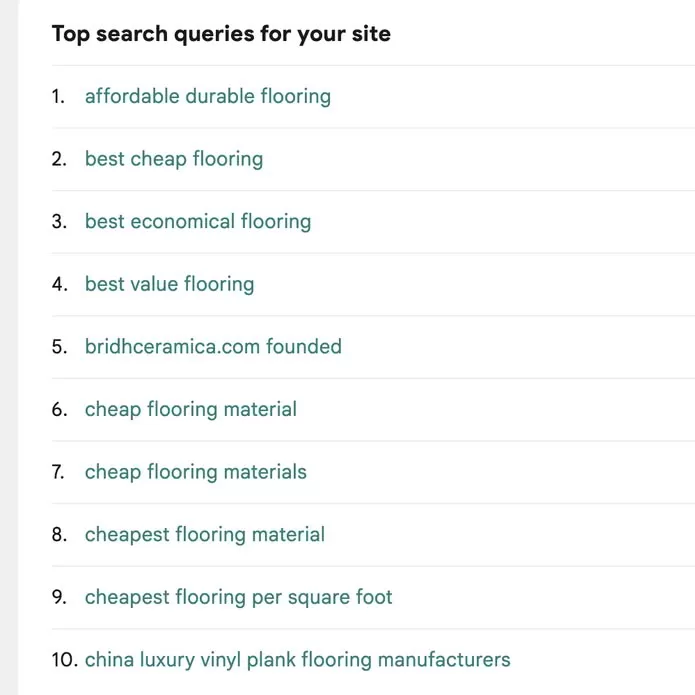The image size is (695, 695).
Task: Click the list number 4 marker
Action: click(x=59, y=284)
